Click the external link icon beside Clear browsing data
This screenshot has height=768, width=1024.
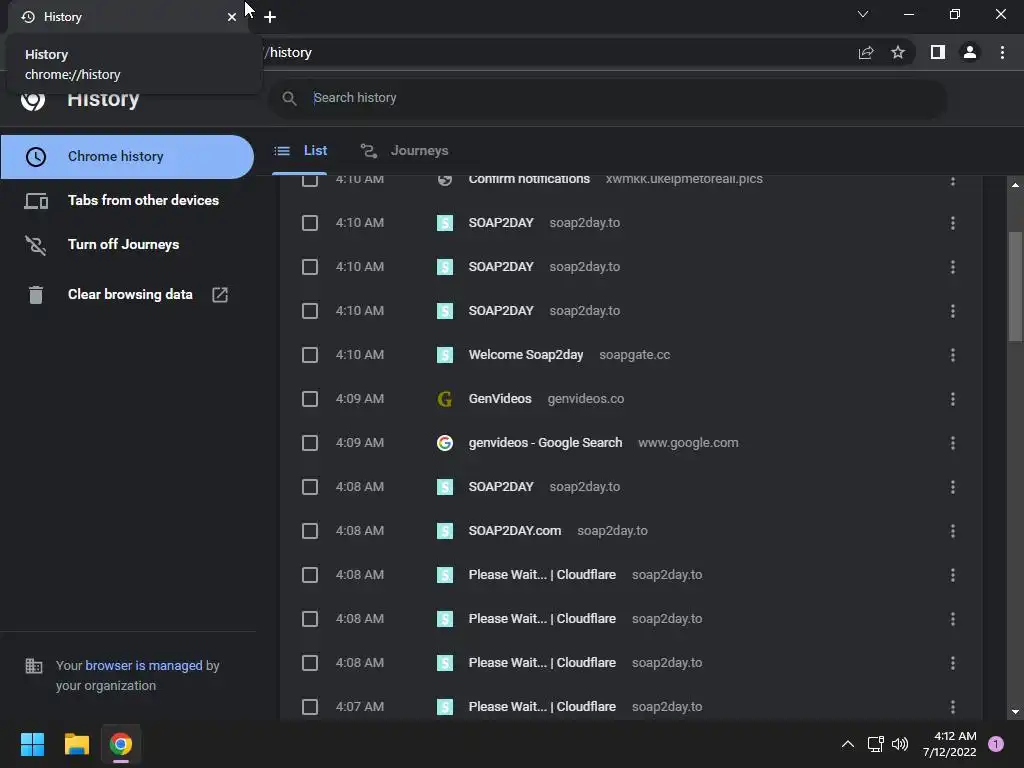[x=220, y=295]
